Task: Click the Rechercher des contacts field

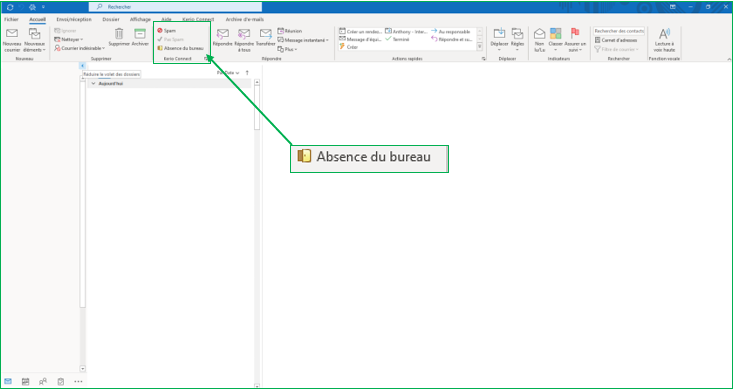Action: 619,31
